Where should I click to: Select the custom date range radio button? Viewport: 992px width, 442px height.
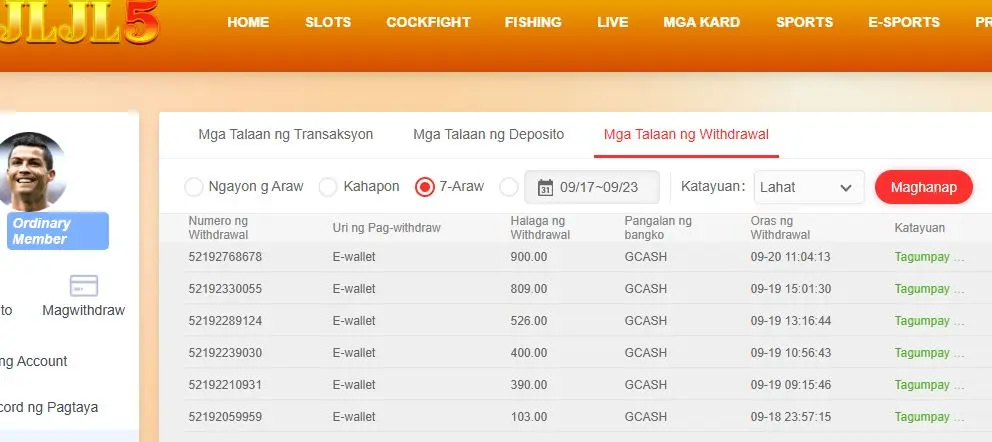pos(509,187)
